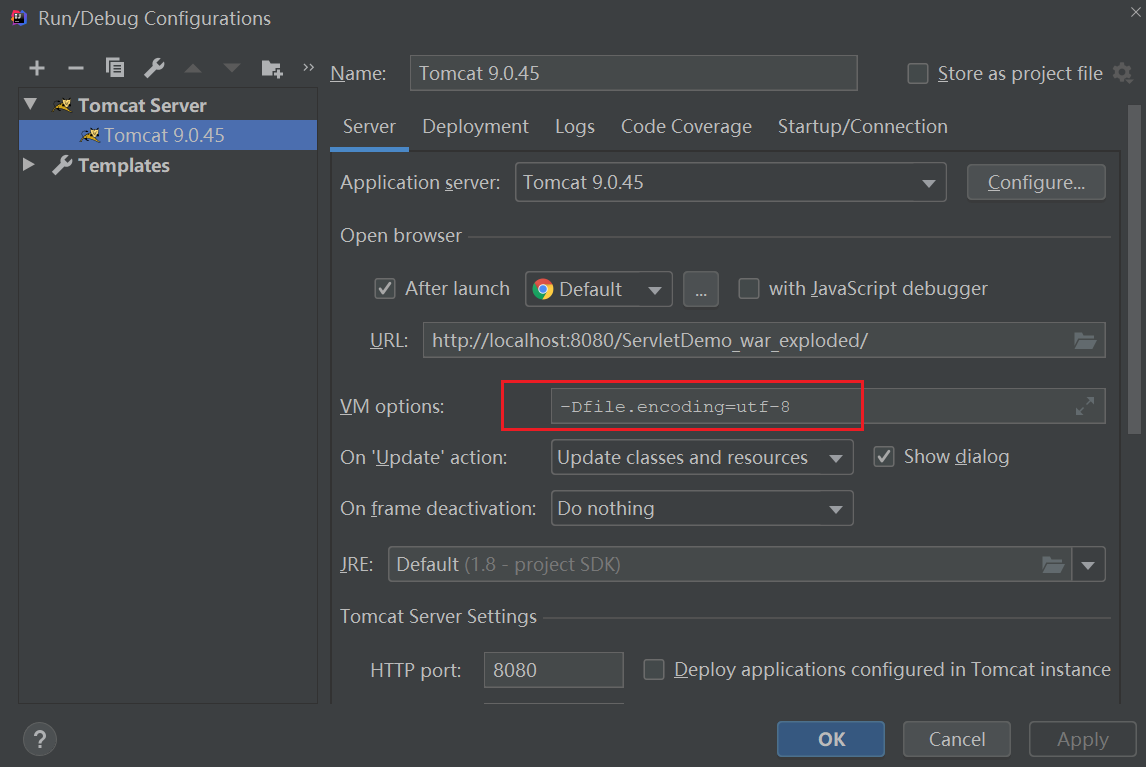Switch to the Deployment tab
This screenshot has width=1146, height=767.
[475, 126]
